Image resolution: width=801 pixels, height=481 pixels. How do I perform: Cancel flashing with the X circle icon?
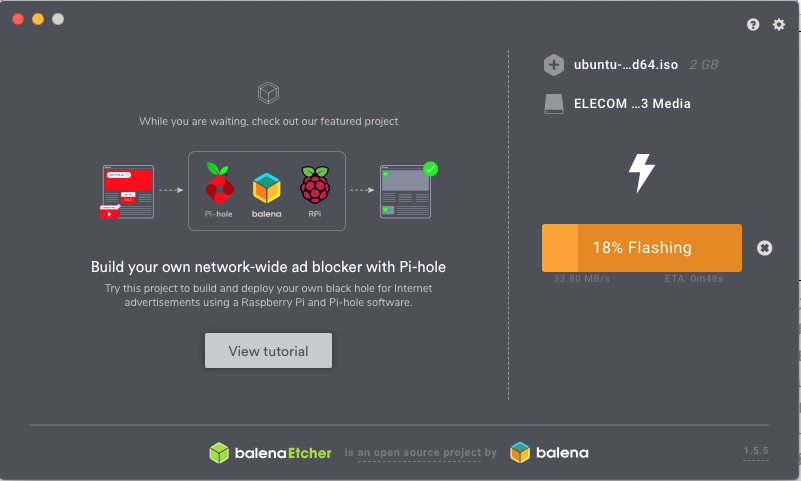764,248
